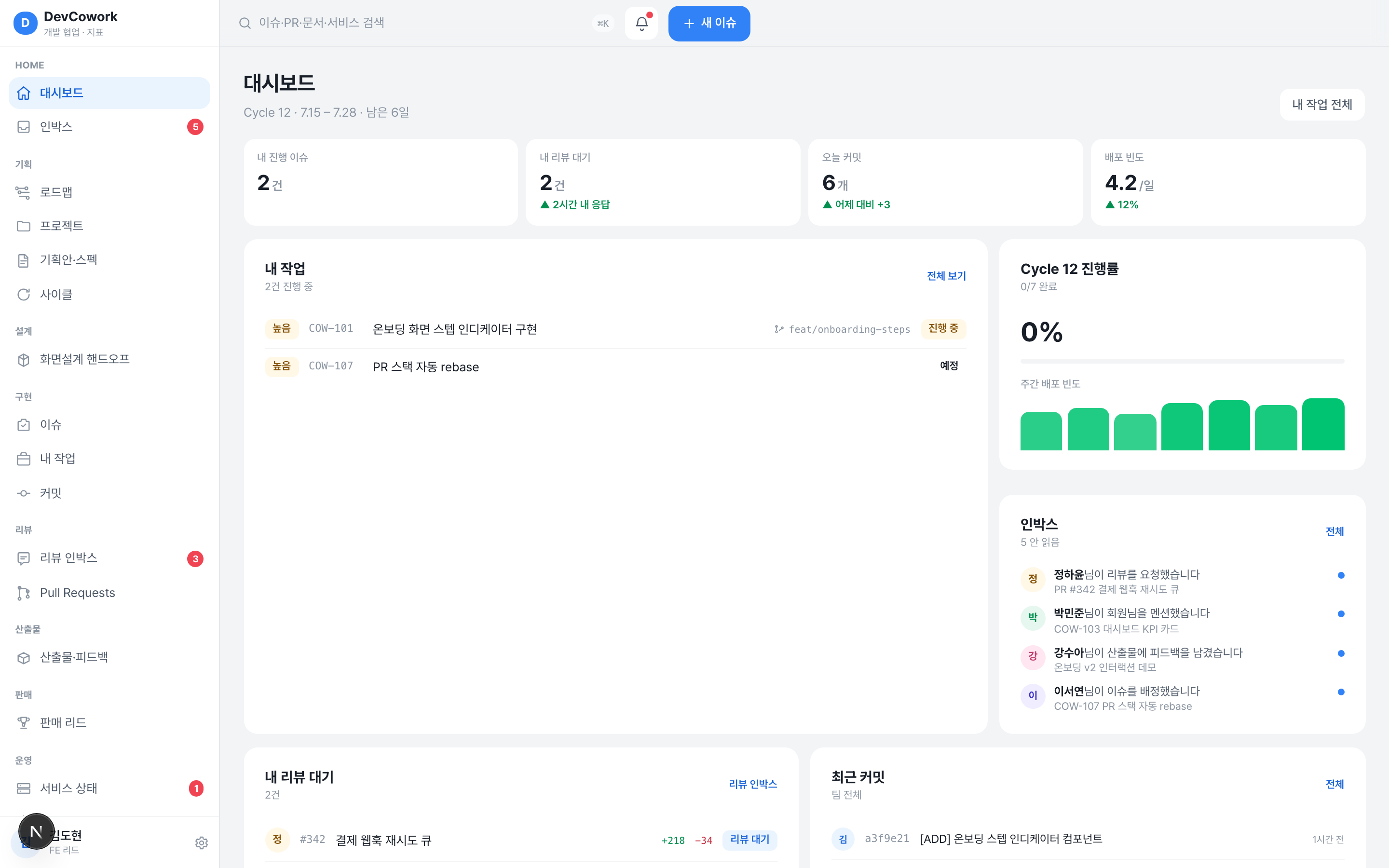Click the Pull Requests branch icon
This screenshot has width=1389, height=868.
coord(24,593)
